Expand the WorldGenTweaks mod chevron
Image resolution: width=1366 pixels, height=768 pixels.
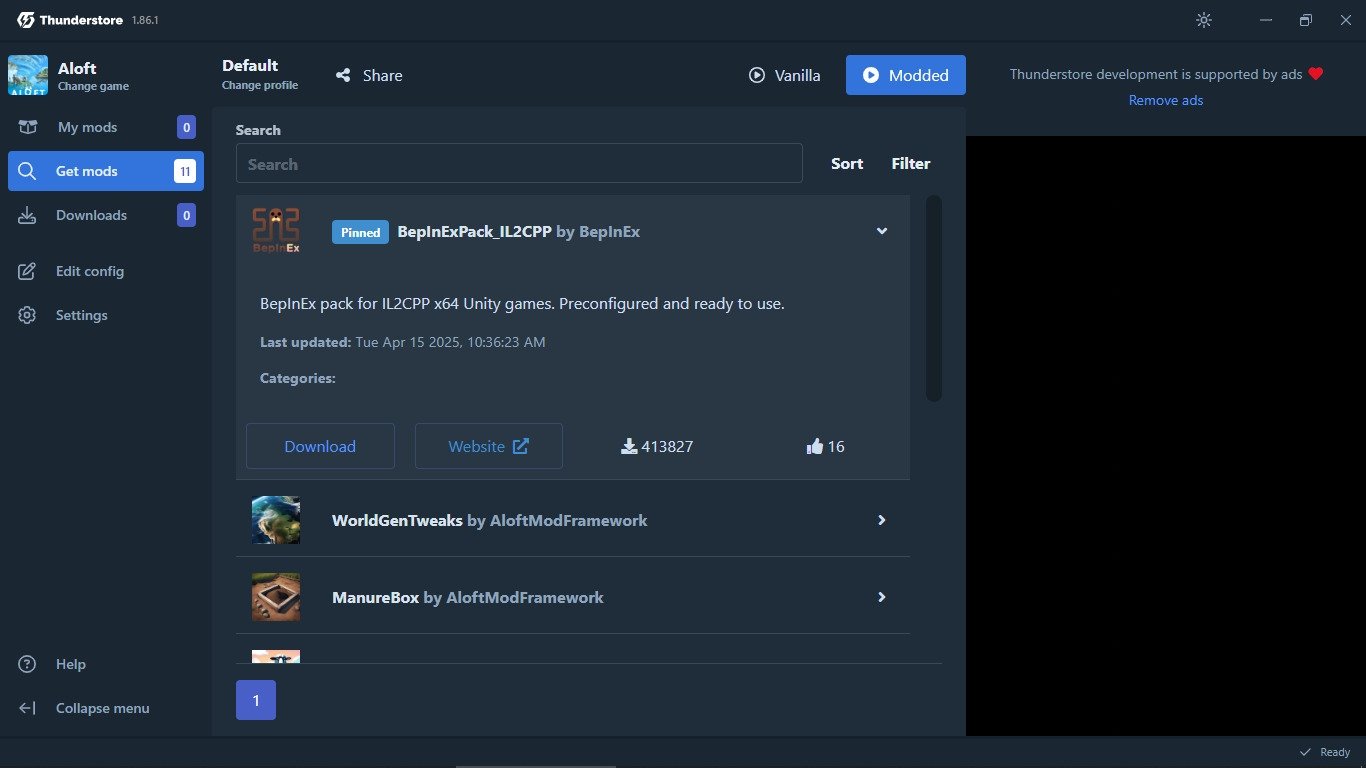(x=882, y=520)
